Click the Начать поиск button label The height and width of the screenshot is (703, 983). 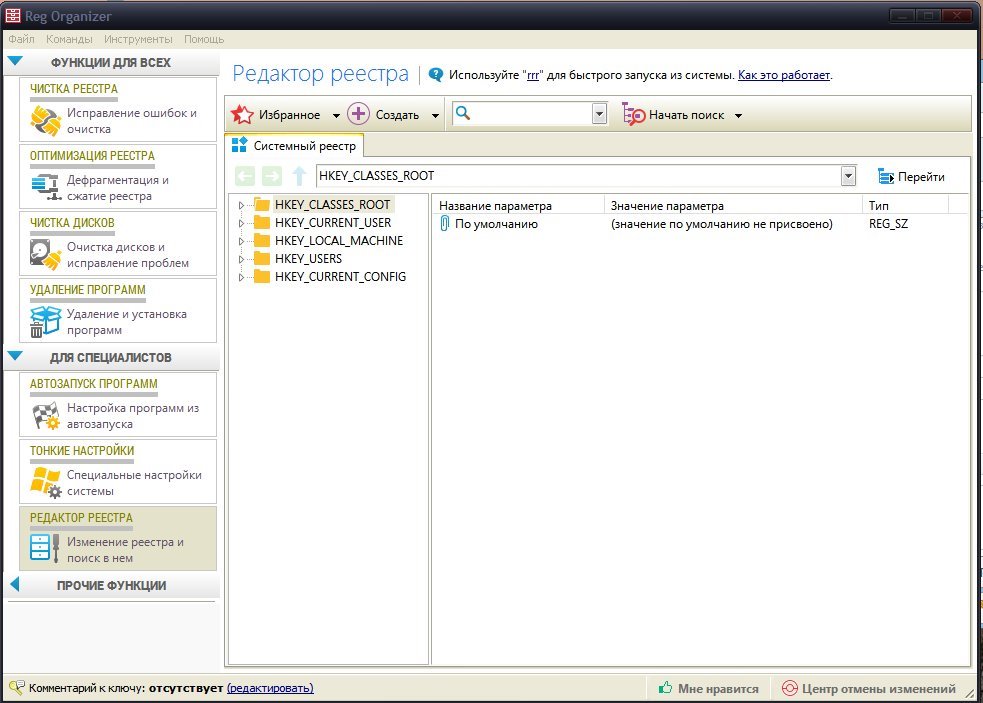(x=686, y=115)
